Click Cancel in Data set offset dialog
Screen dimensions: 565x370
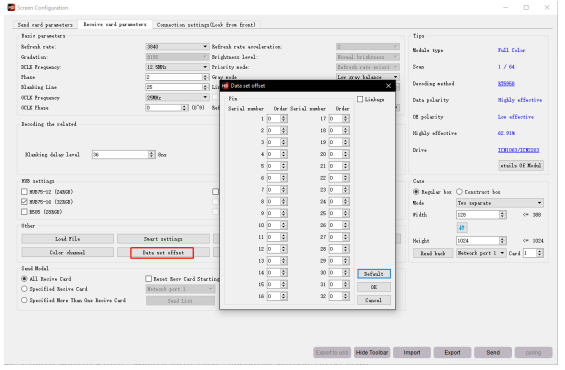click(x=374, y=300)
